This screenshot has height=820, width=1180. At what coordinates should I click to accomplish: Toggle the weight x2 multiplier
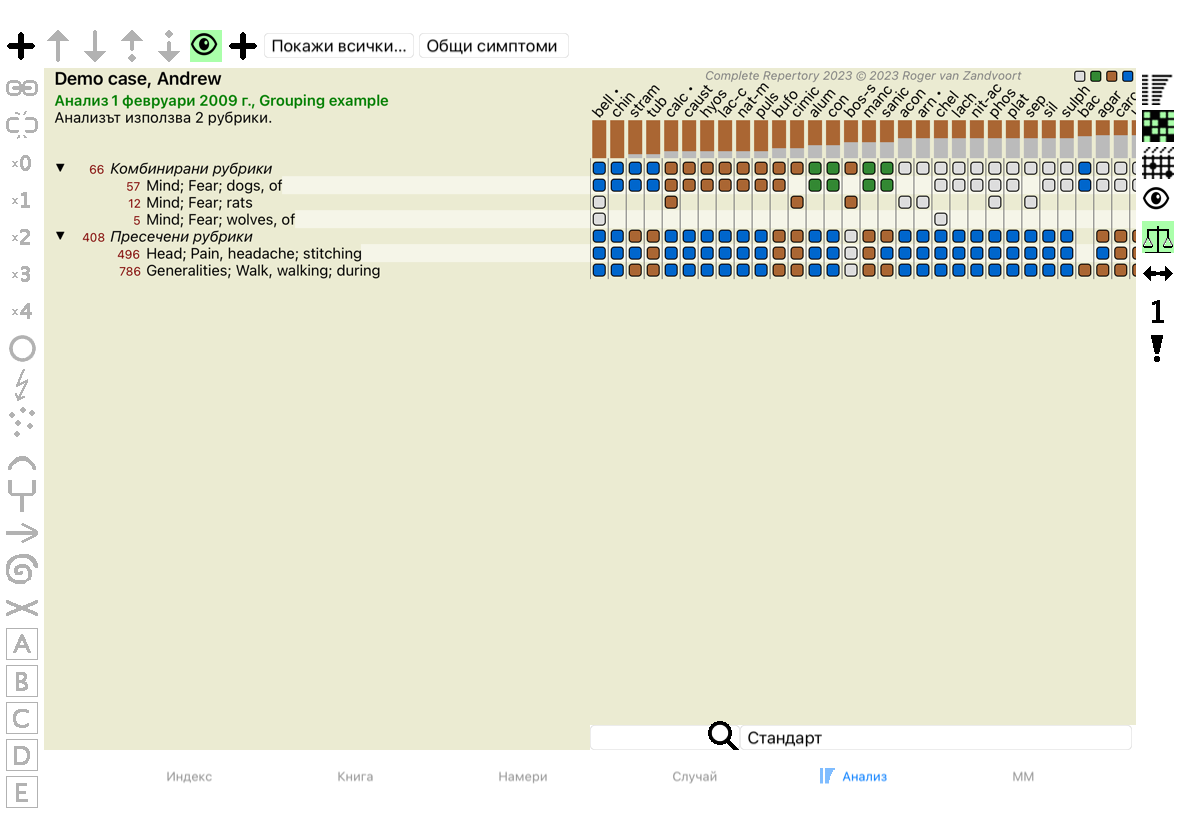[22, 238]
